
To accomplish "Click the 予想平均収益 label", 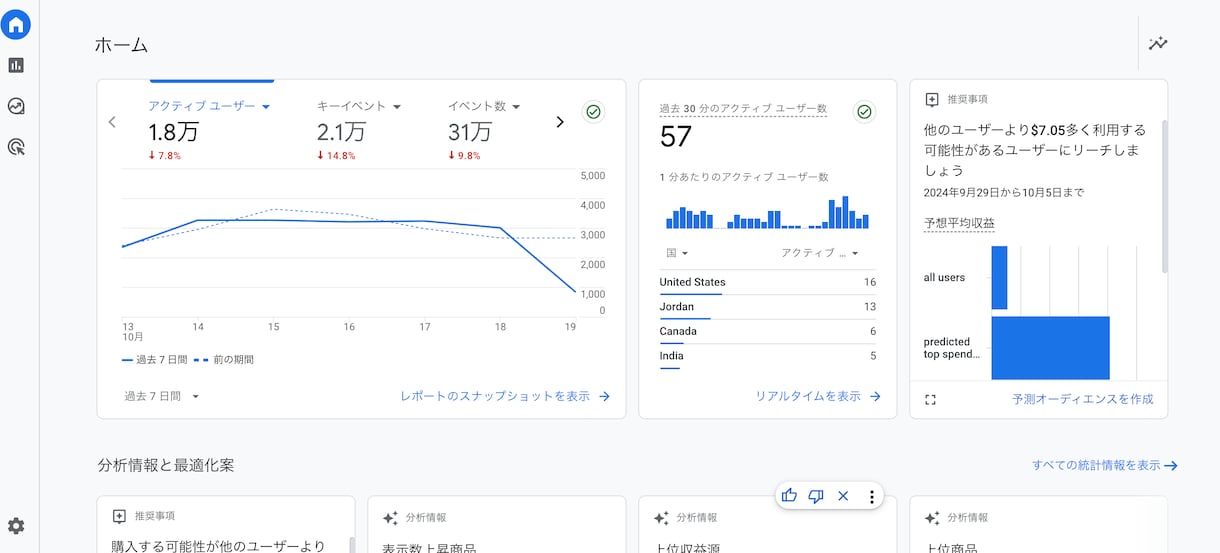I will pos(959,224).
